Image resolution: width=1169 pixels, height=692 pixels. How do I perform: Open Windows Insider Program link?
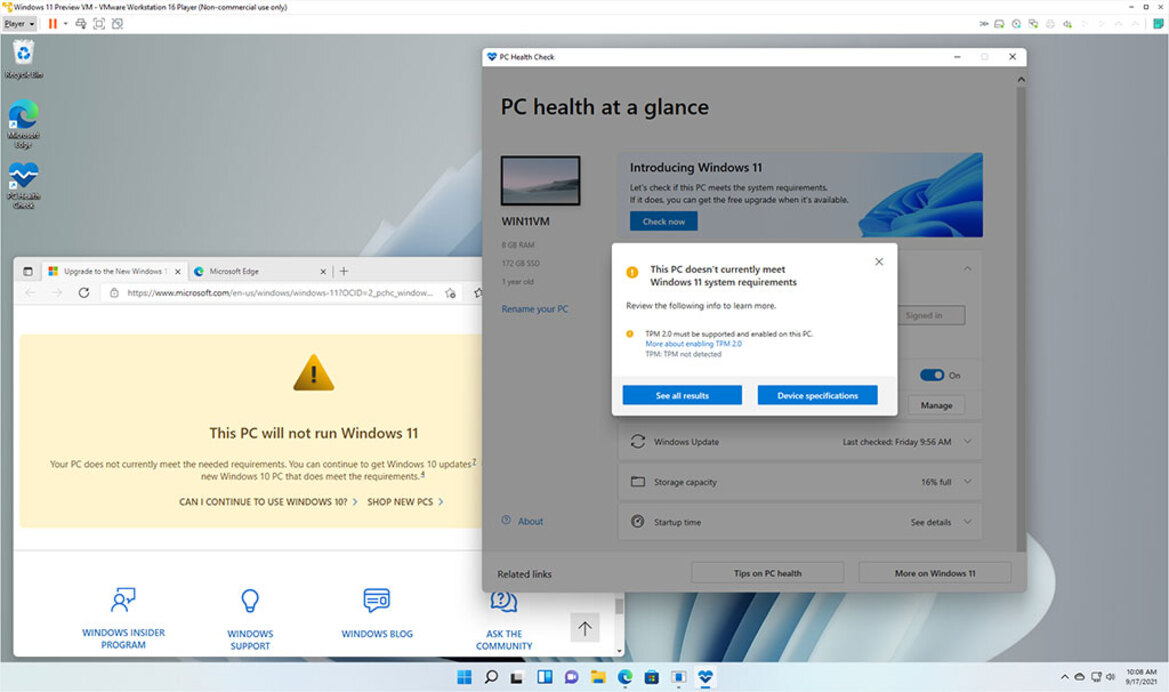123,618
